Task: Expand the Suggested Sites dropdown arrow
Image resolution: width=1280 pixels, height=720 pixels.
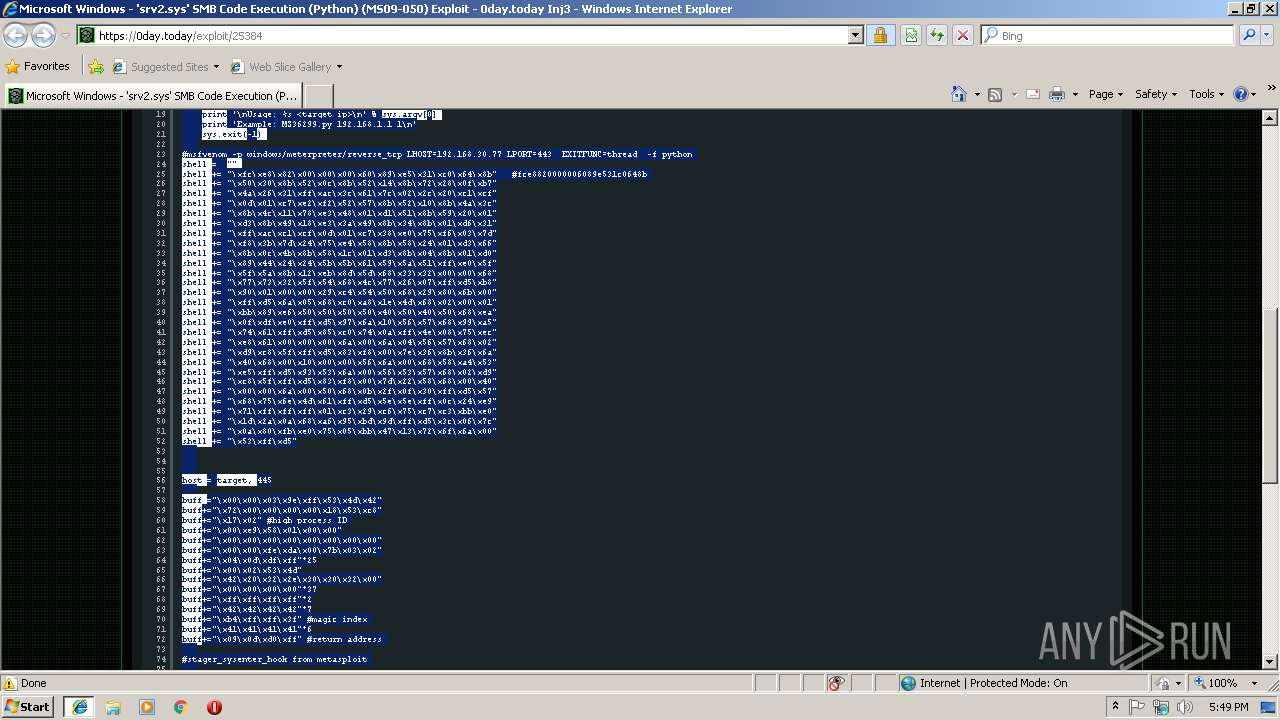Action: (216, 67)
